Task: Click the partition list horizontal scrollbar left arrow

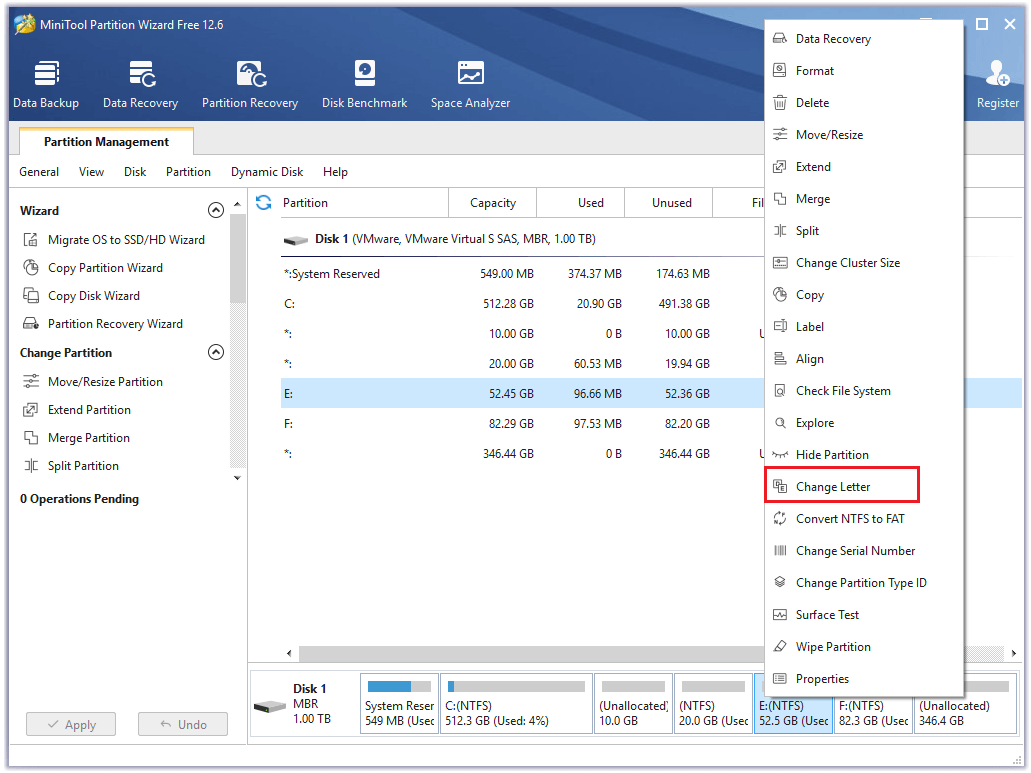Action: 289,653
